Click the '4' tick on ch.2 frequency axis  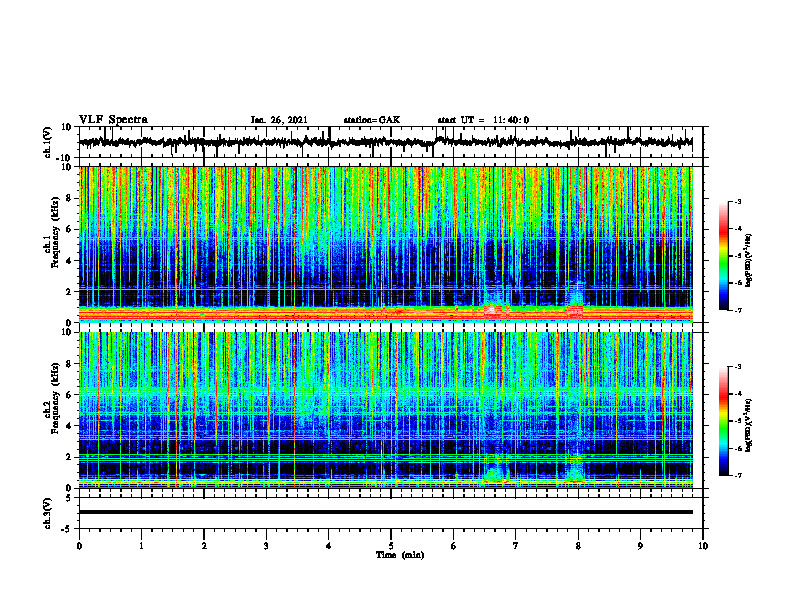pyautogui.click(x=69, y=426)
